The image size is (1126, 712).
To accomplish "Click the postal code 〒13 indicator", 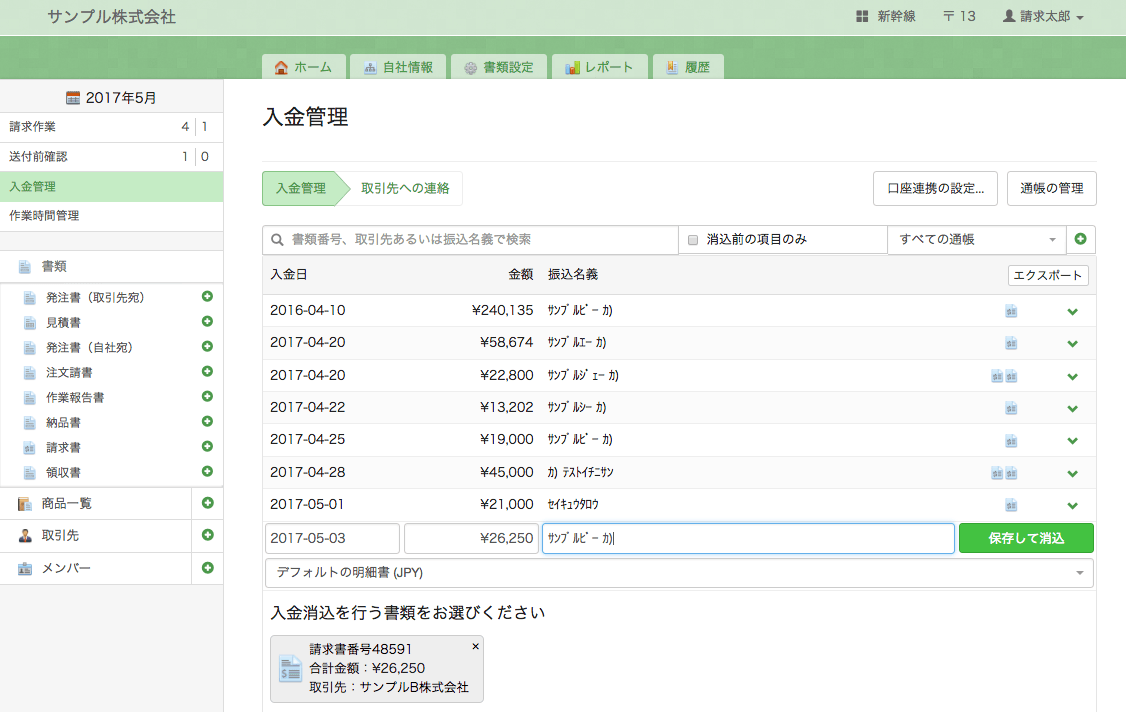I will point(959,16).
